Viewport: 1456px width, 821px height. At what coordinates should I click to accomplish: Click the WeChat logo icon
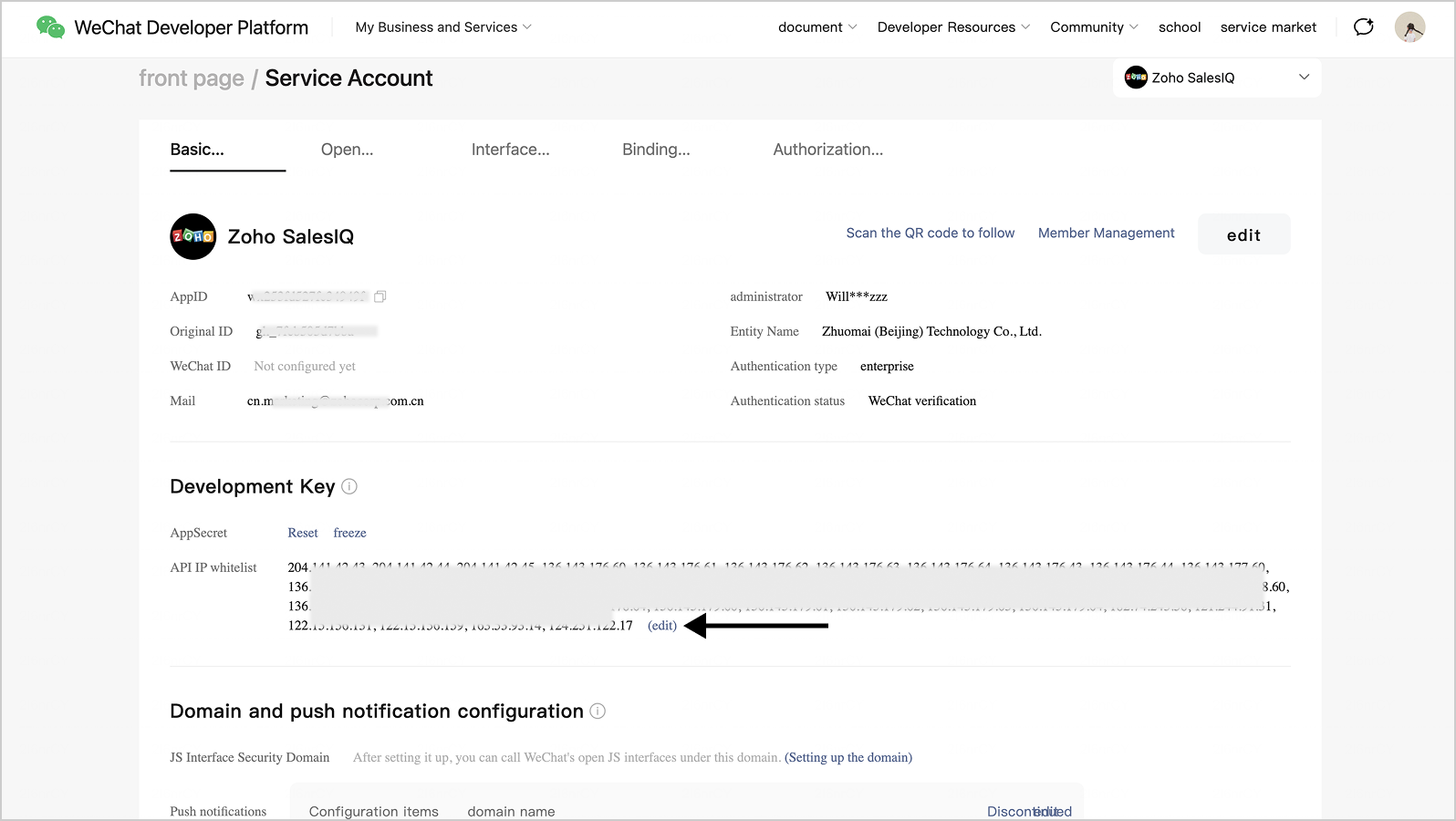tap(50, 27)
